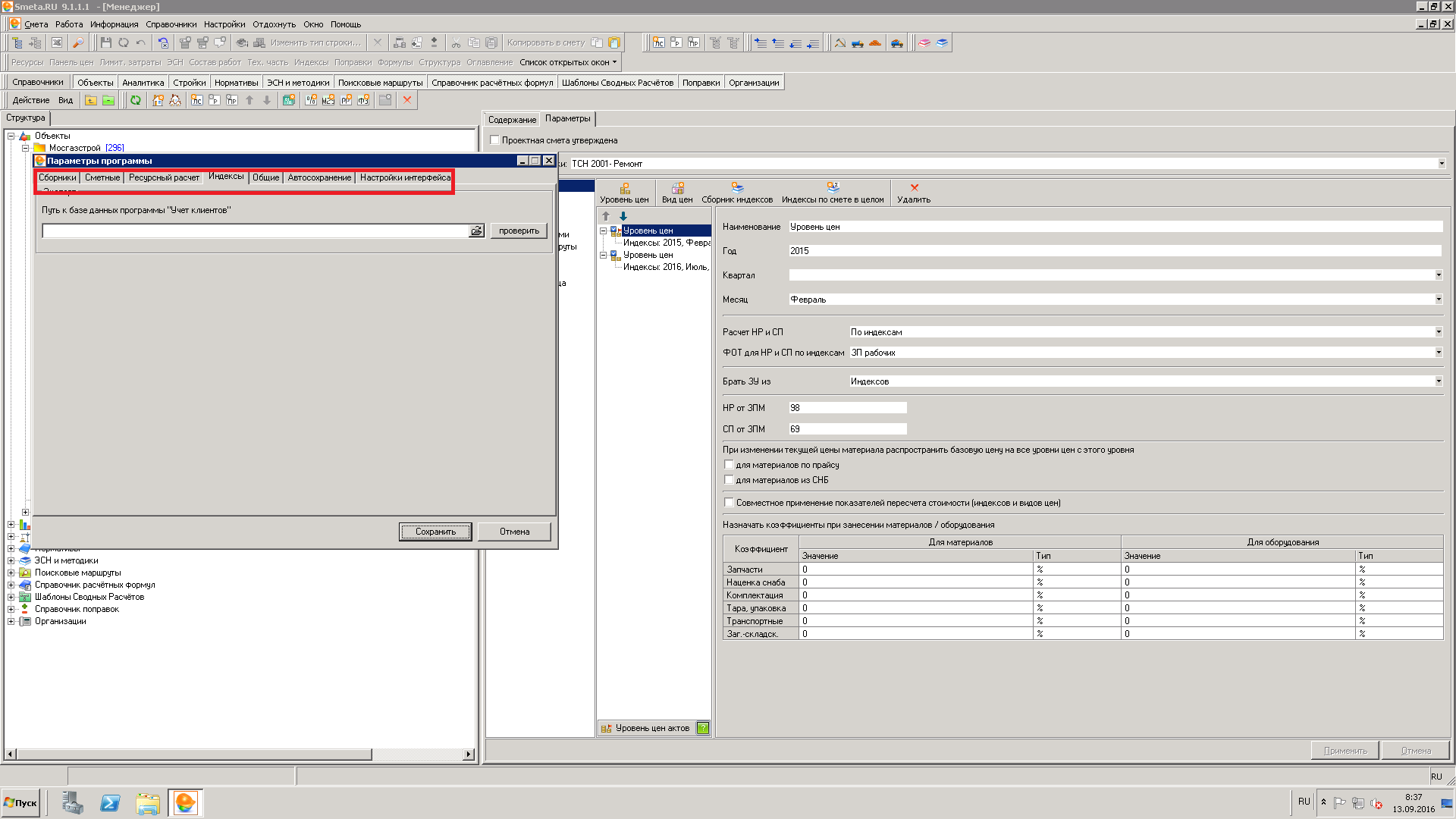
Task: Click Отмена button in Параметры программы dialog
Action: 514,532
